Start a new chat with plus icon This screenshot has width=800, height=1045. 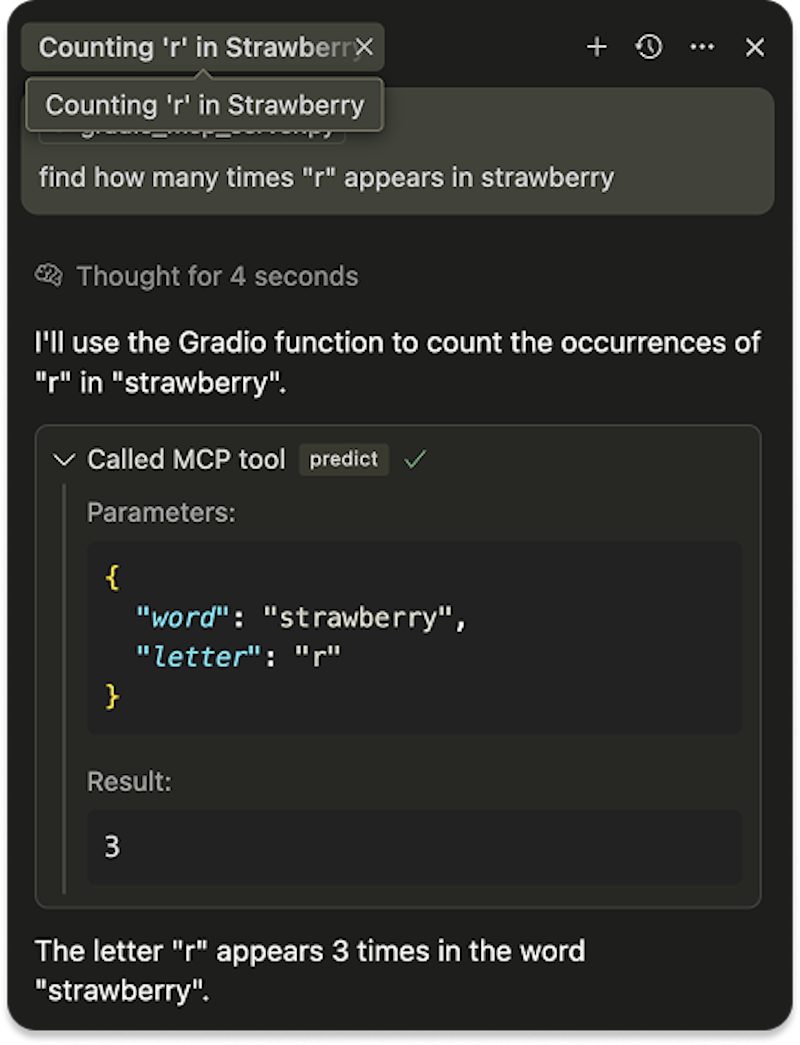point(597,47)
